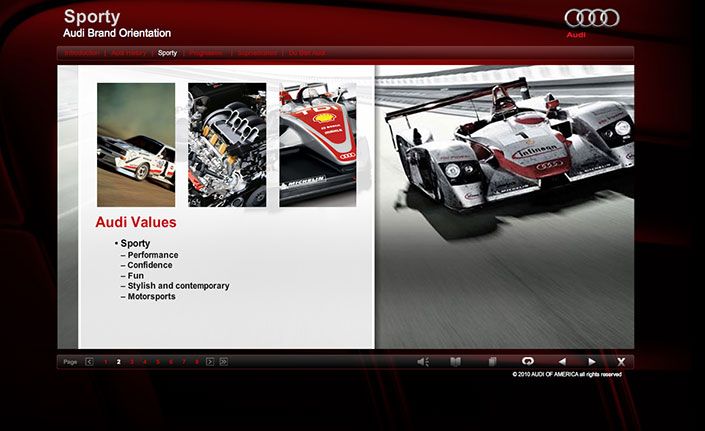Image resolution: width=705 pixels, height=431 pixels.
Task: Close the course with the X icon
Action: [x=621, y=362]
